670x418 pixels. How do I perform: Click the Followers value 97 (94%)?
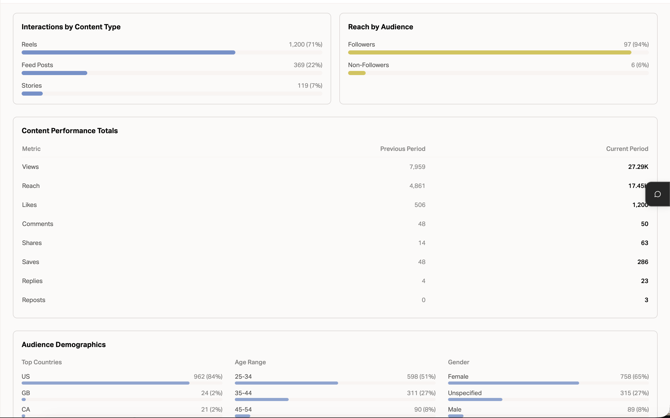click(x=636, y=44)
